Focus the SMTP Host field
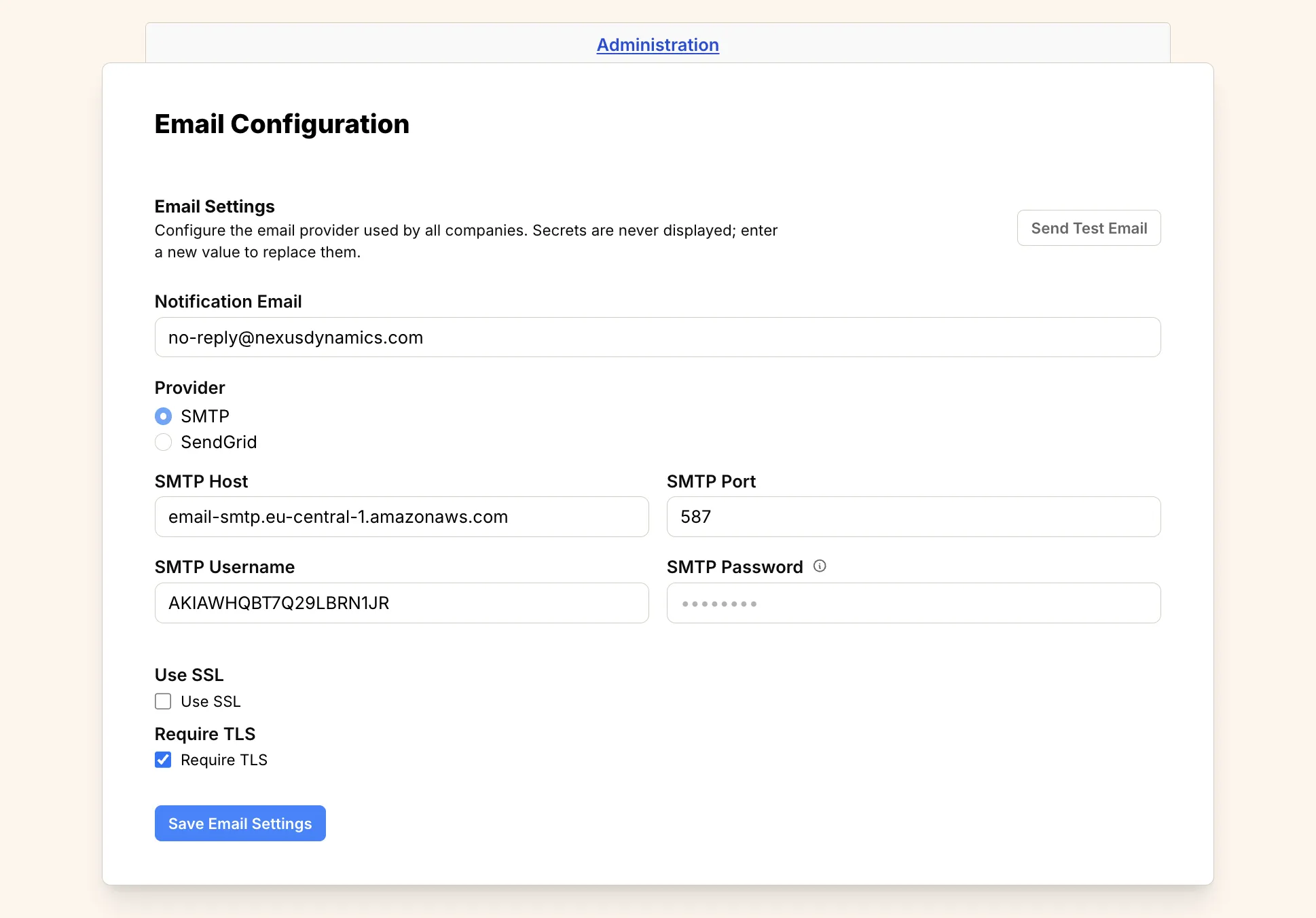Viewport: 1316px width, 918px height. (401, 517)
